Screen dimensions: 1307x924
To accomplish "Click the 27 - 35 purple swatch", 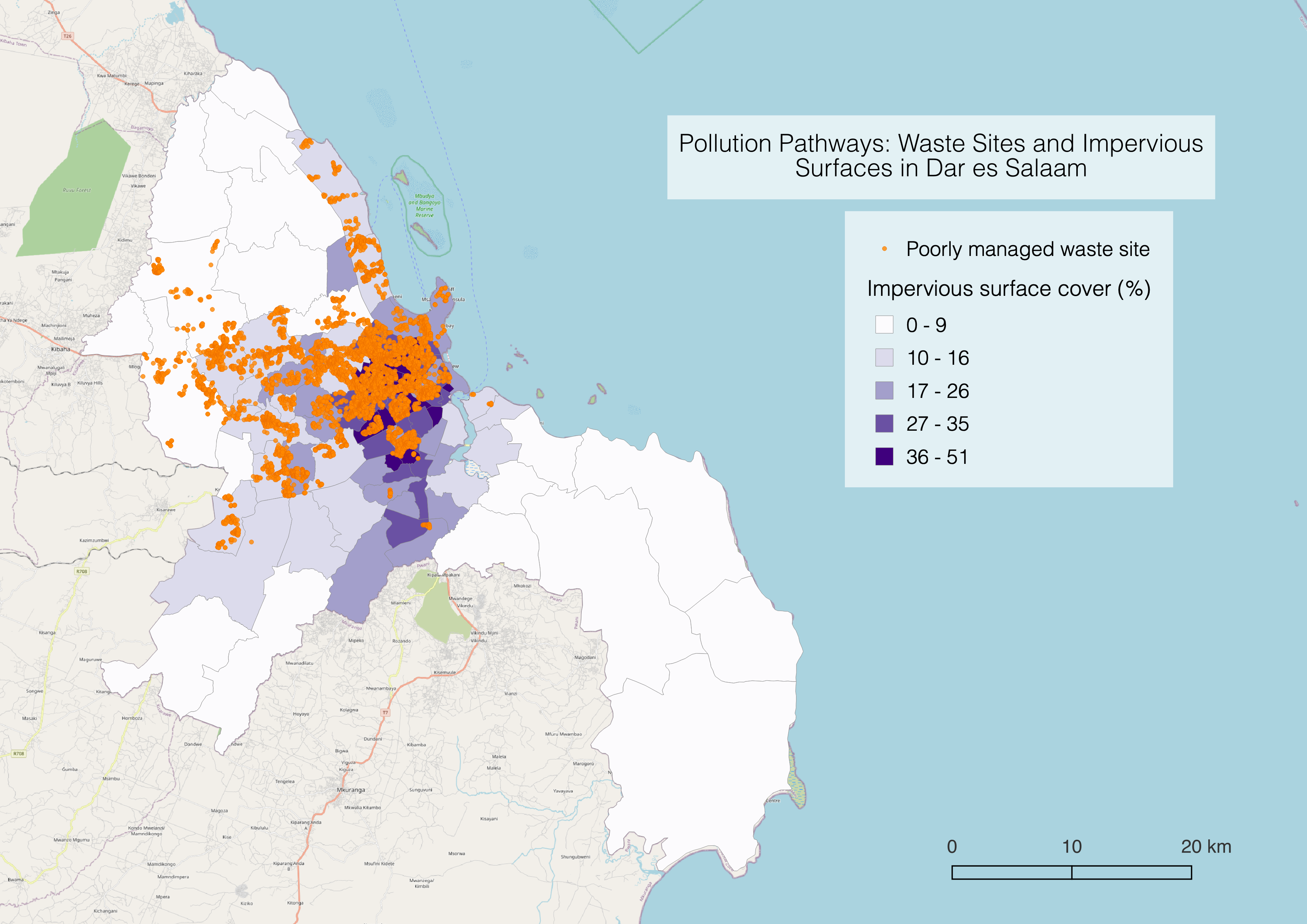I will click(884, 423).
